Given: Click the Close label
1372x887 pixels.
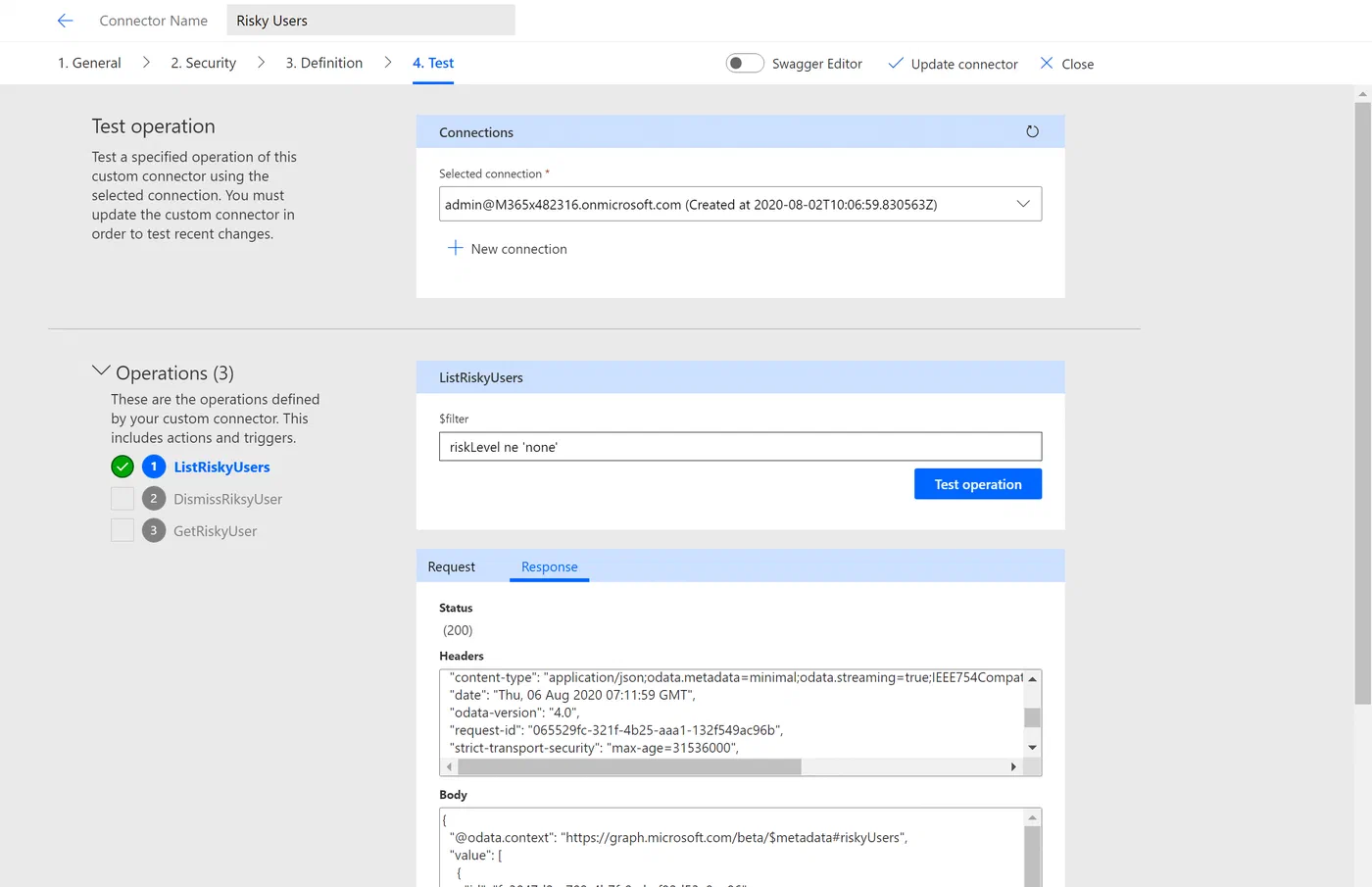Looking at the screenshot, I should click(1078, 64).
